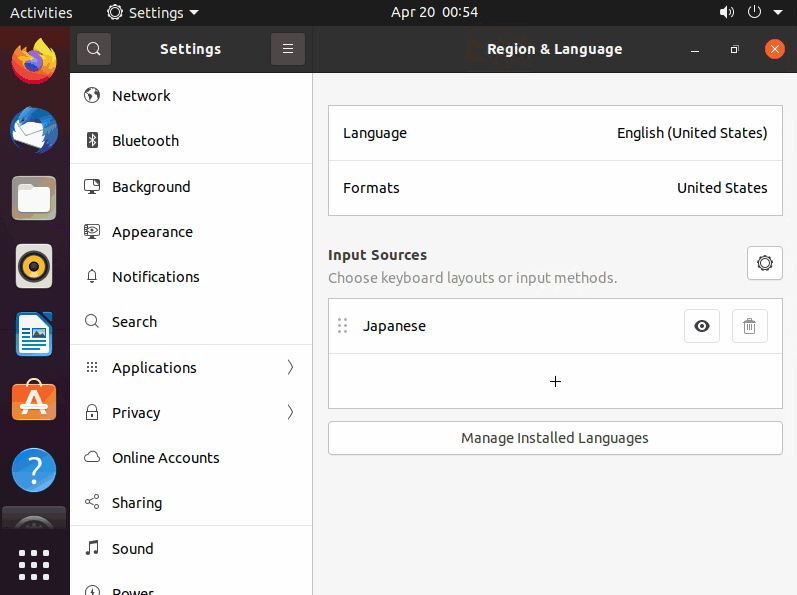The image size is (797, 595).
Task: Change the Formats setting row
Action: point(555,188)
